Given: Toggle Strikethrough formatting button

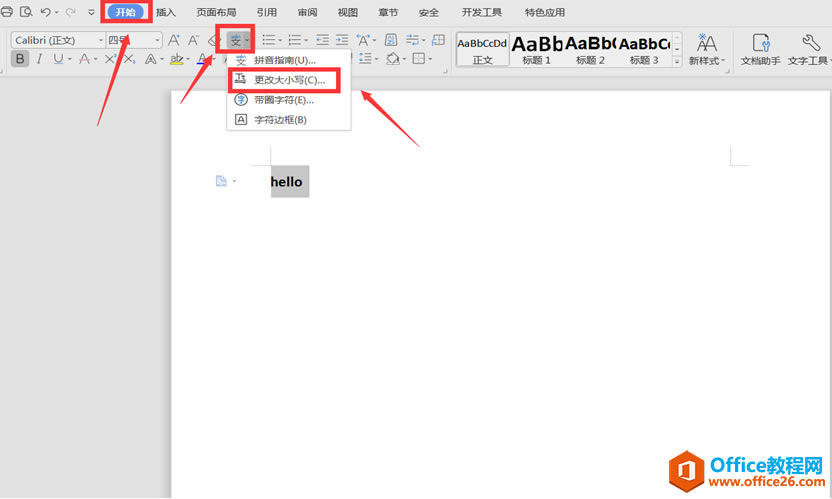Looking at the screenshot, I should [84, 59].
